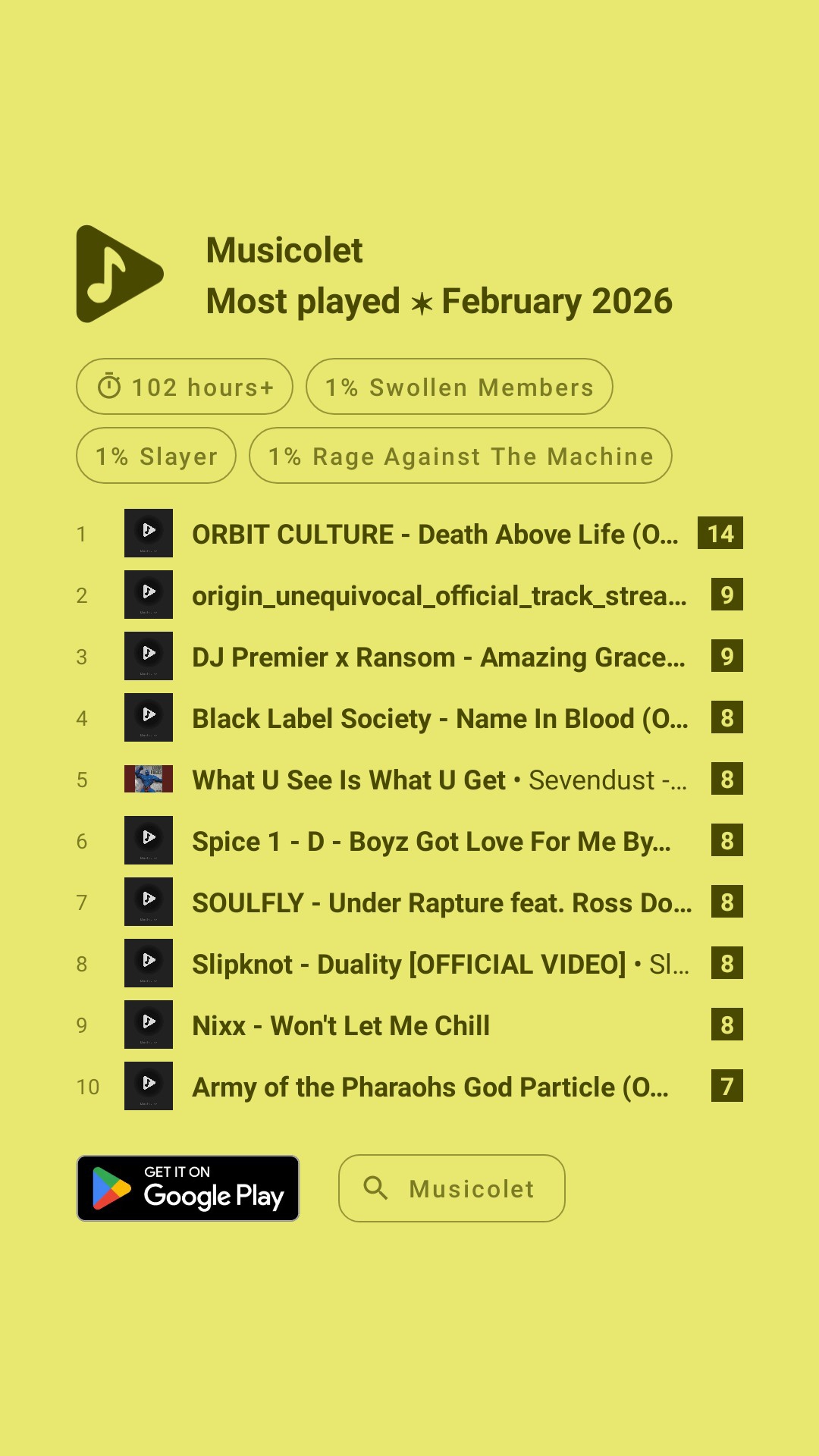This screenshot has height=1456, width=819.
Task: Click the search magnifier icon near Musicolet
Action: pyautogui.click(x=375, y=1188)
